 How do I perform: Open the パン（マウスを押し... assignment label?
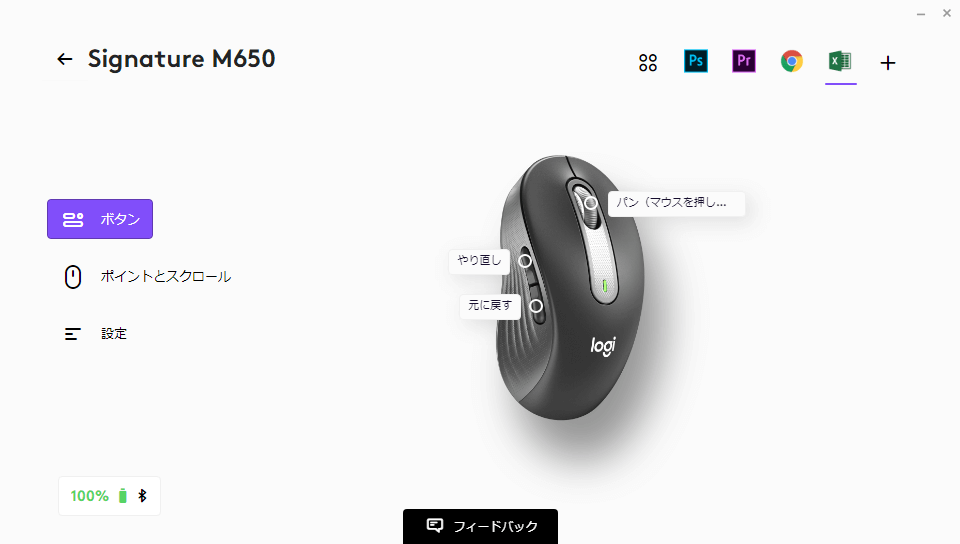click(677, 203)
